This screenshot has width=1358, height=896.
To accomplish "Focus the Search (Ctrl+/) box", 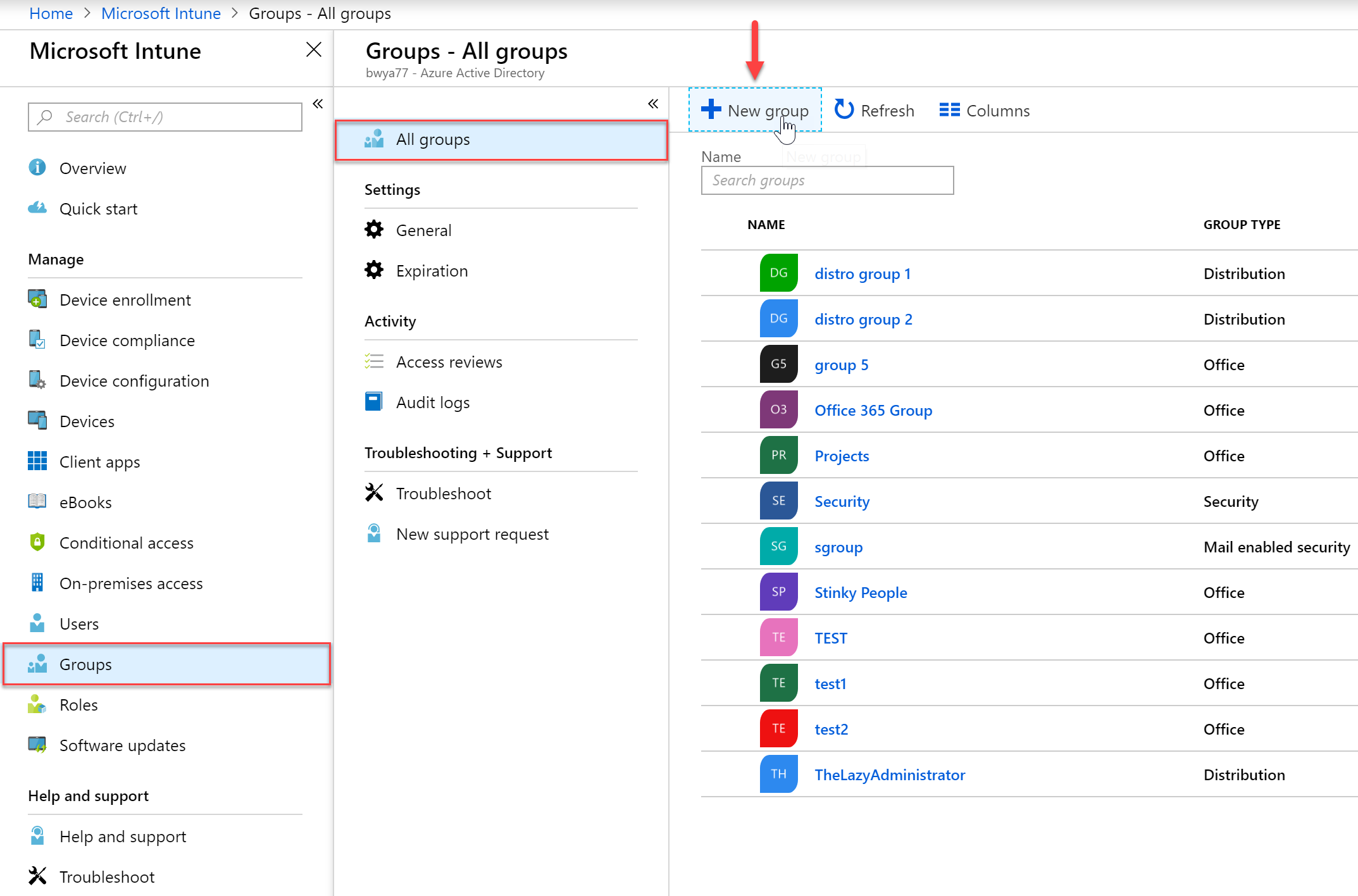I will tap(165, 117).
